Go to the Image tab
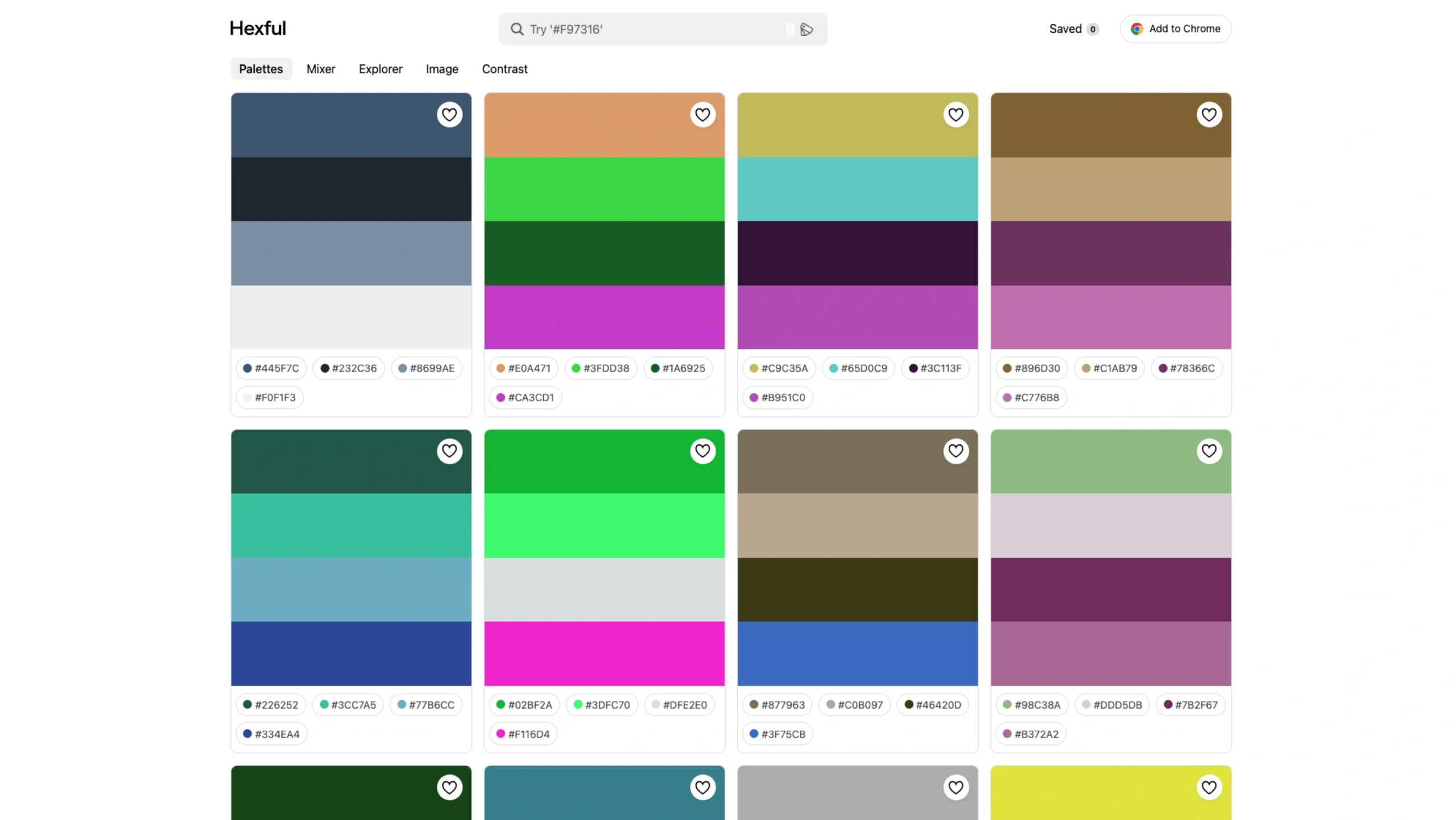 tap(442, 69)
